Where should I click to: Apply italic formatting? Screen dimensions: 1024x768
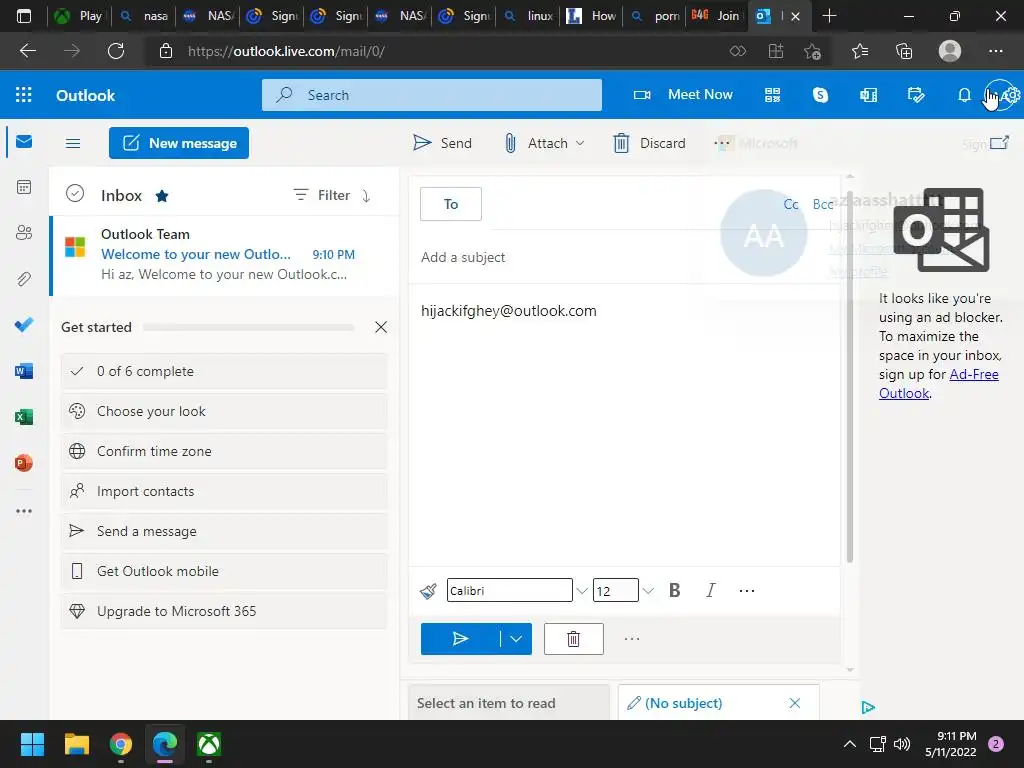[x=711, y=590]
